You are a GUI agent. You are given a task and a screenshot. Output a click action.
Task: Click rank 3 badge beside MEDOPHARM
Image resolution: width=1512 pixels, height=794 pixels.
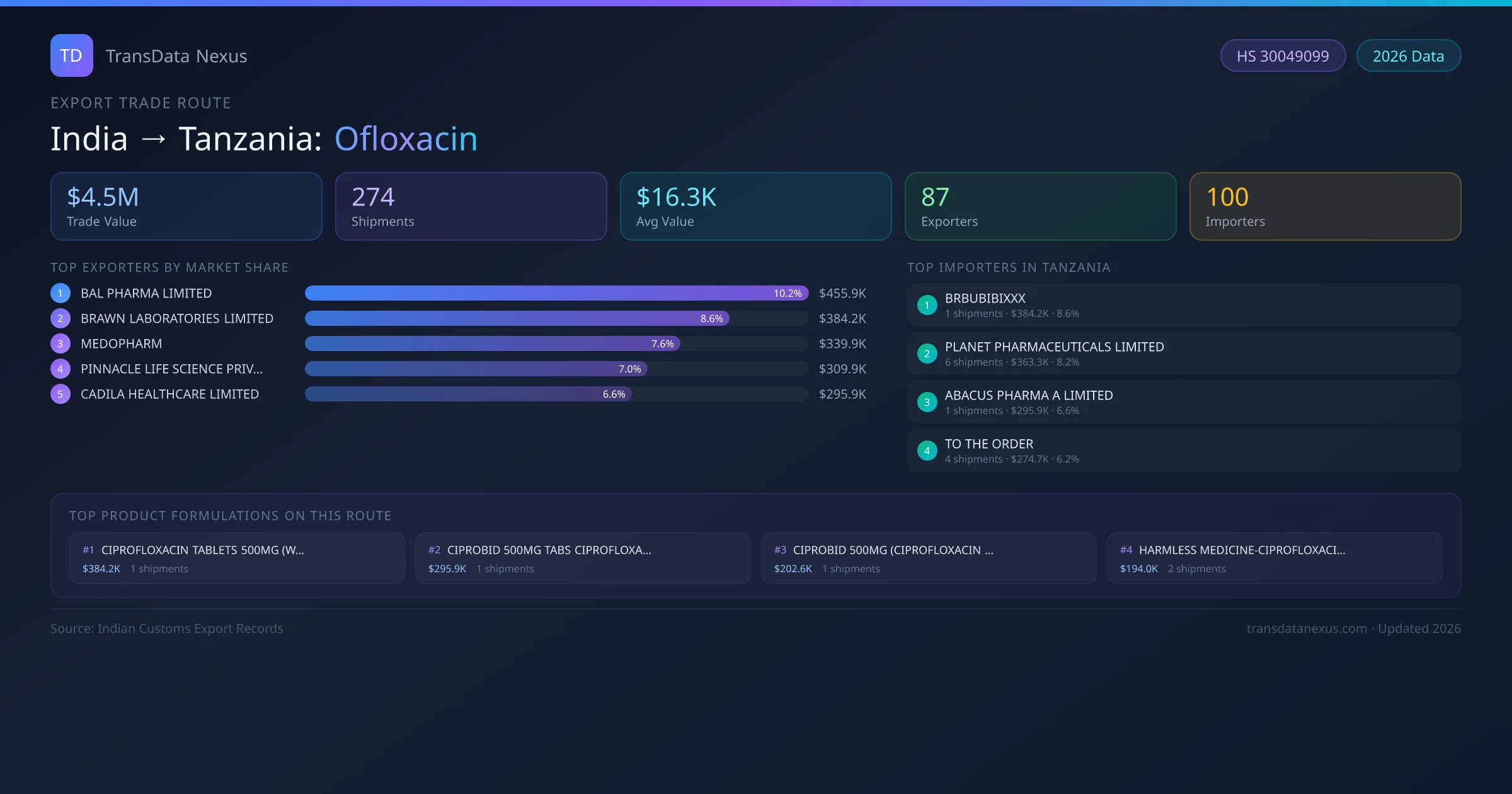[x=60, y=343]
